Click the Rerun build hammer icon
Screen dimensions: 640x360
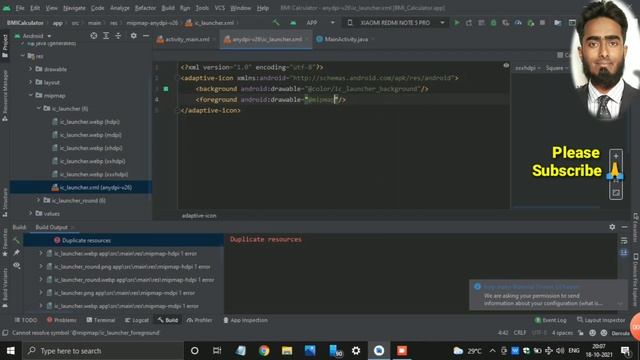click(x=16, y=240)
